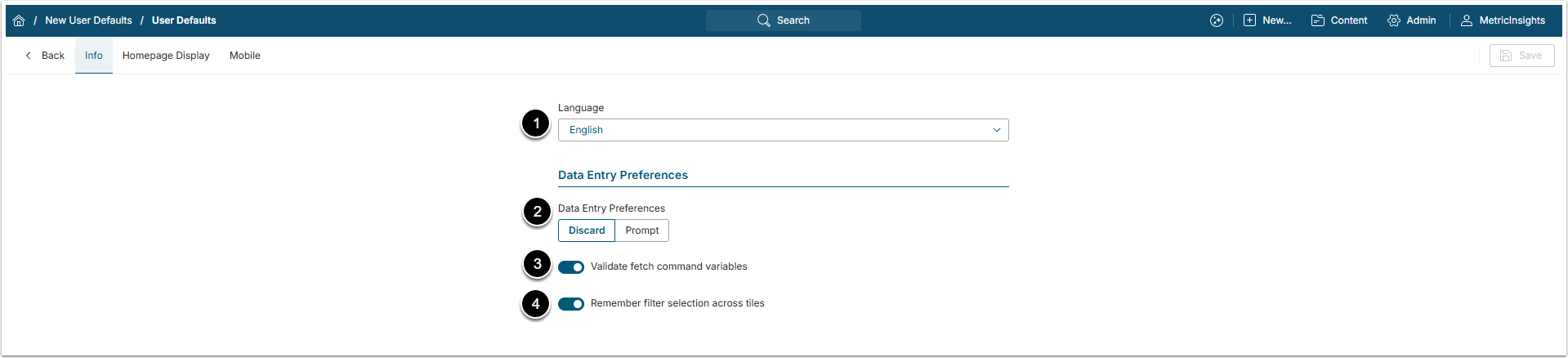Open the MetricInsights user profile icon
Viewport: 1568px width, 358px height.
tap(1467, 20)
